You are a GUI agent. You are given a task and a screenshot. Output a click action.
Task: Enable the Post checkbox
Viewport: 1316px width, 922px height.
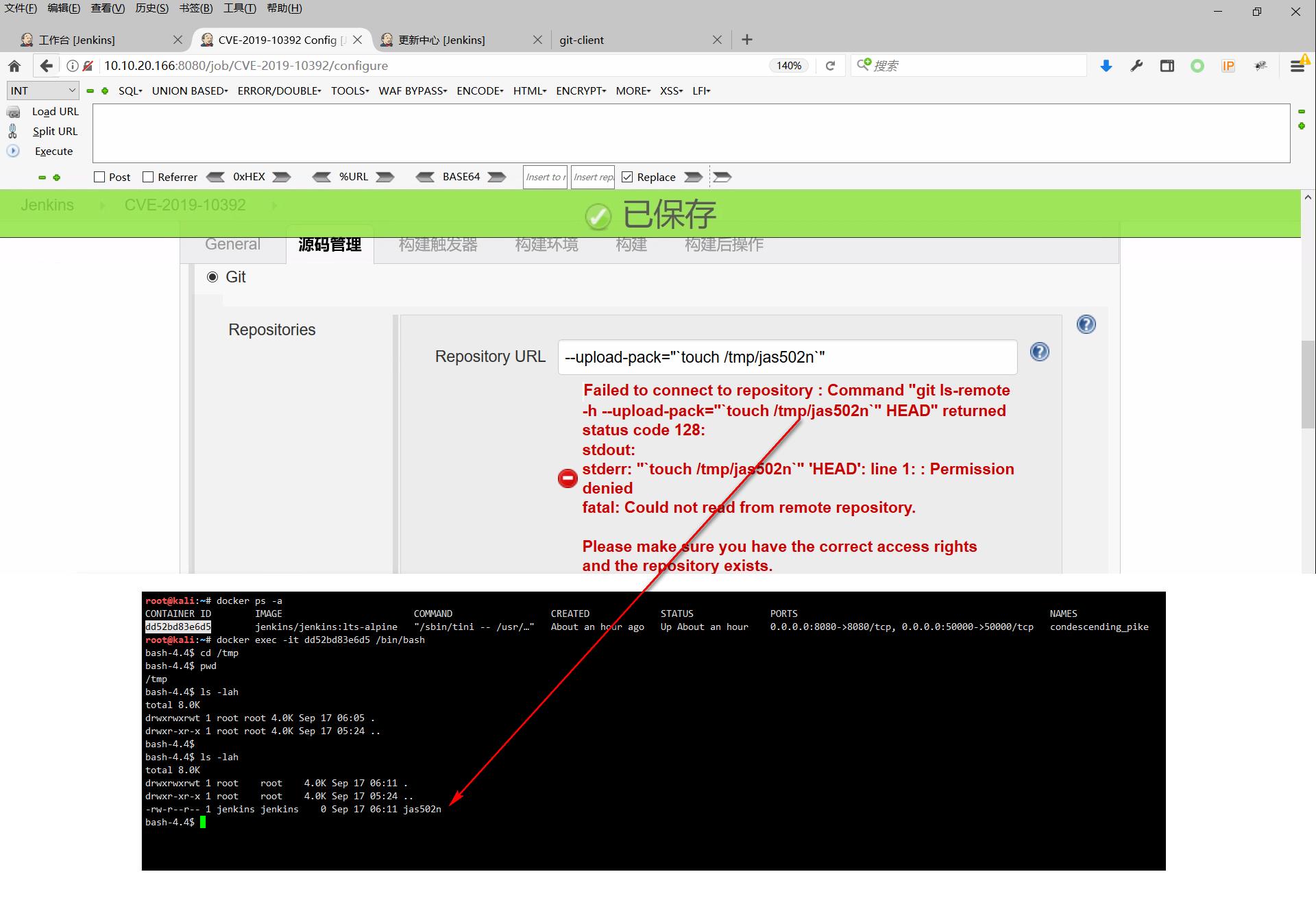point(99,177)
